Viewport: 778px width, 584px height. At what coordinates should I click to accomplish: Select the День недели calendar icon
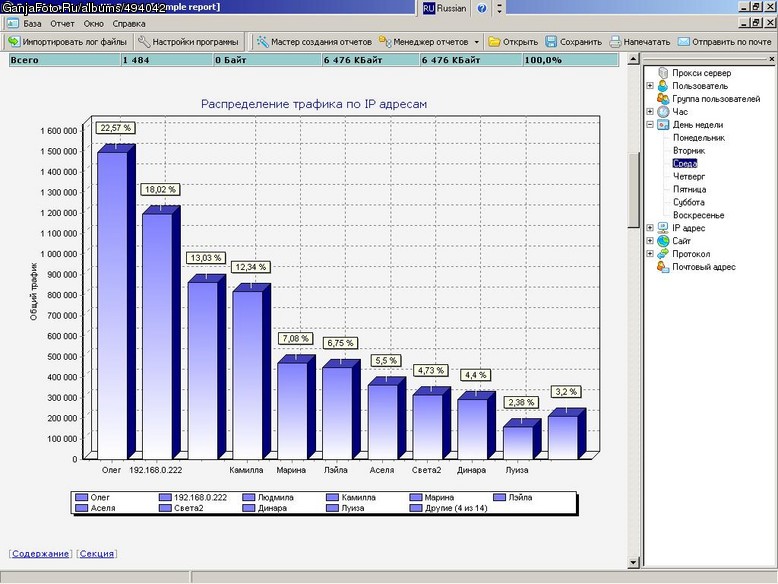coord(663,125)
